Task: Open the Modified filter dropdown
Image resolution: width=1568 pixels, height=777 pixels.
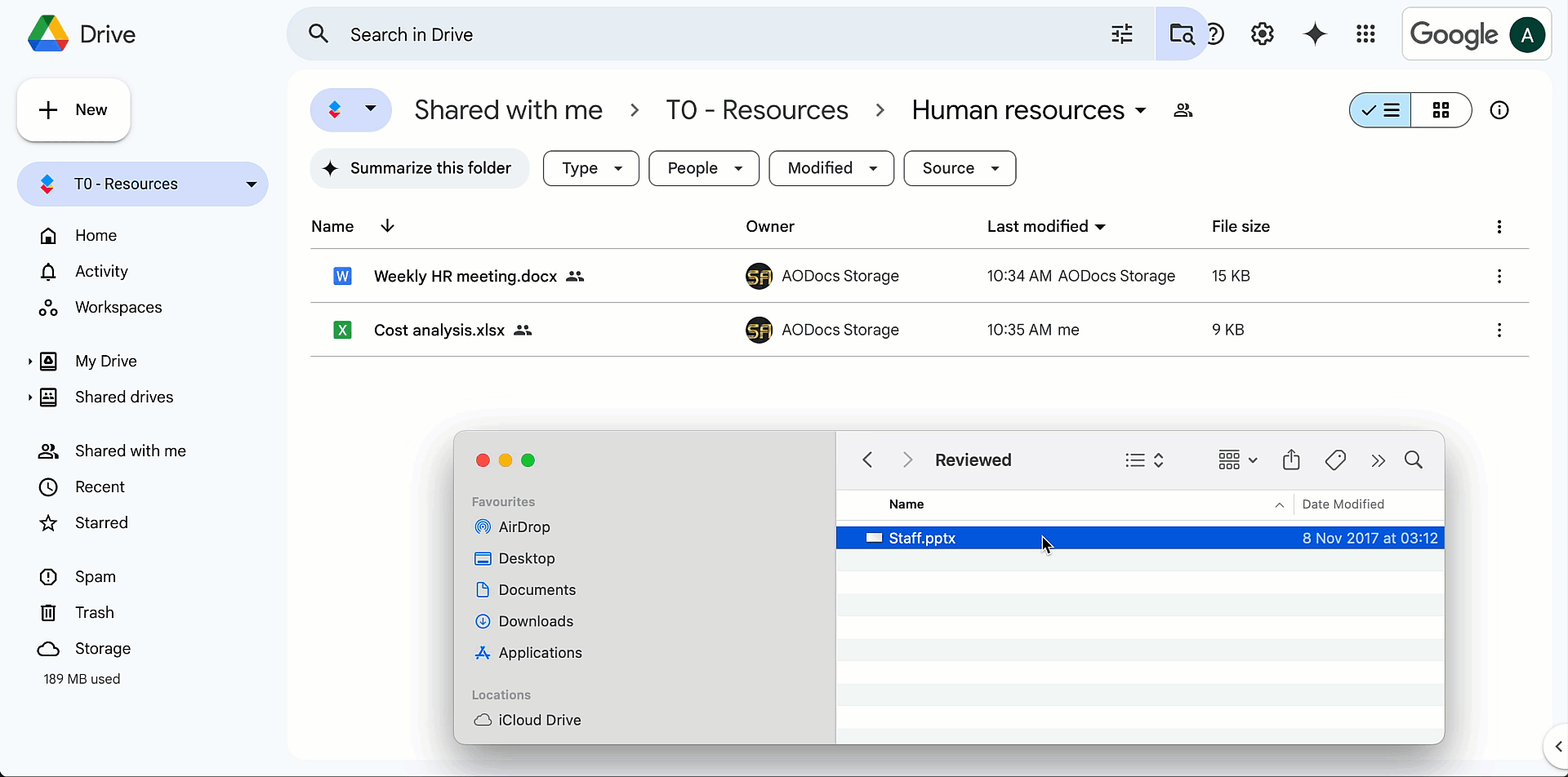Action: click(x=831, y=168)
